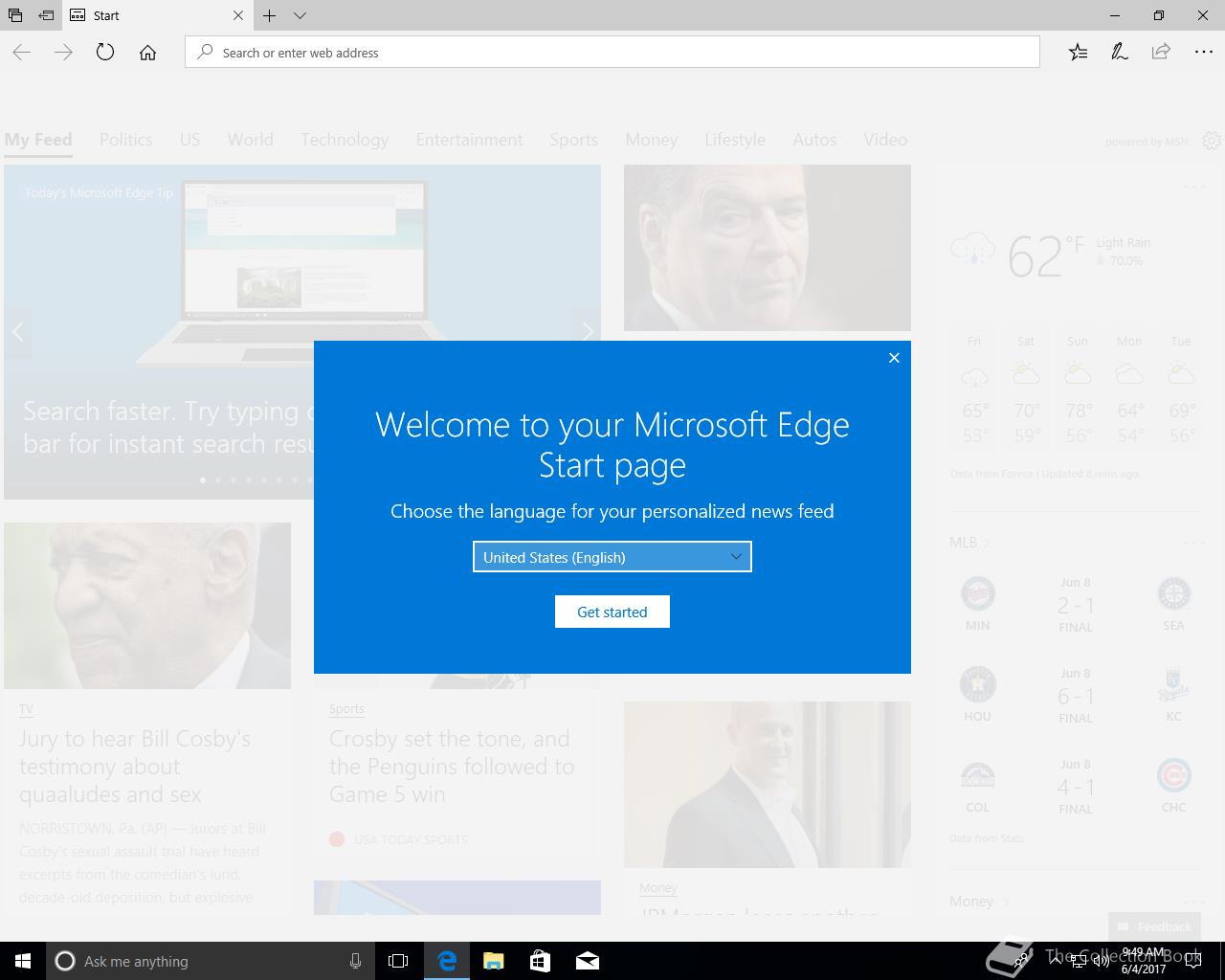Screen dimensions: 1225x980
Task: Open the MLB card options menu
Action: 1193,543
